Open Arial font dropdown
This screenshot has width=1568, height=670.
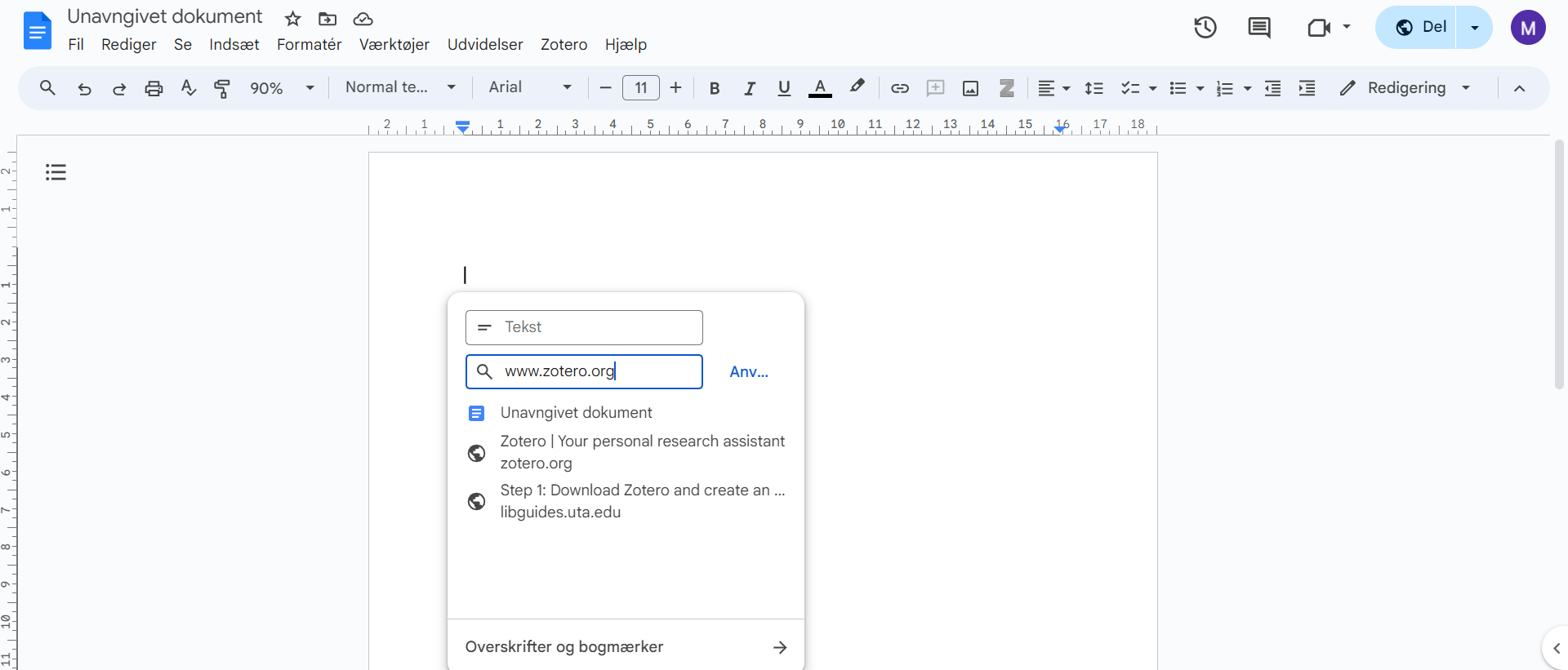tap(530, 87)
